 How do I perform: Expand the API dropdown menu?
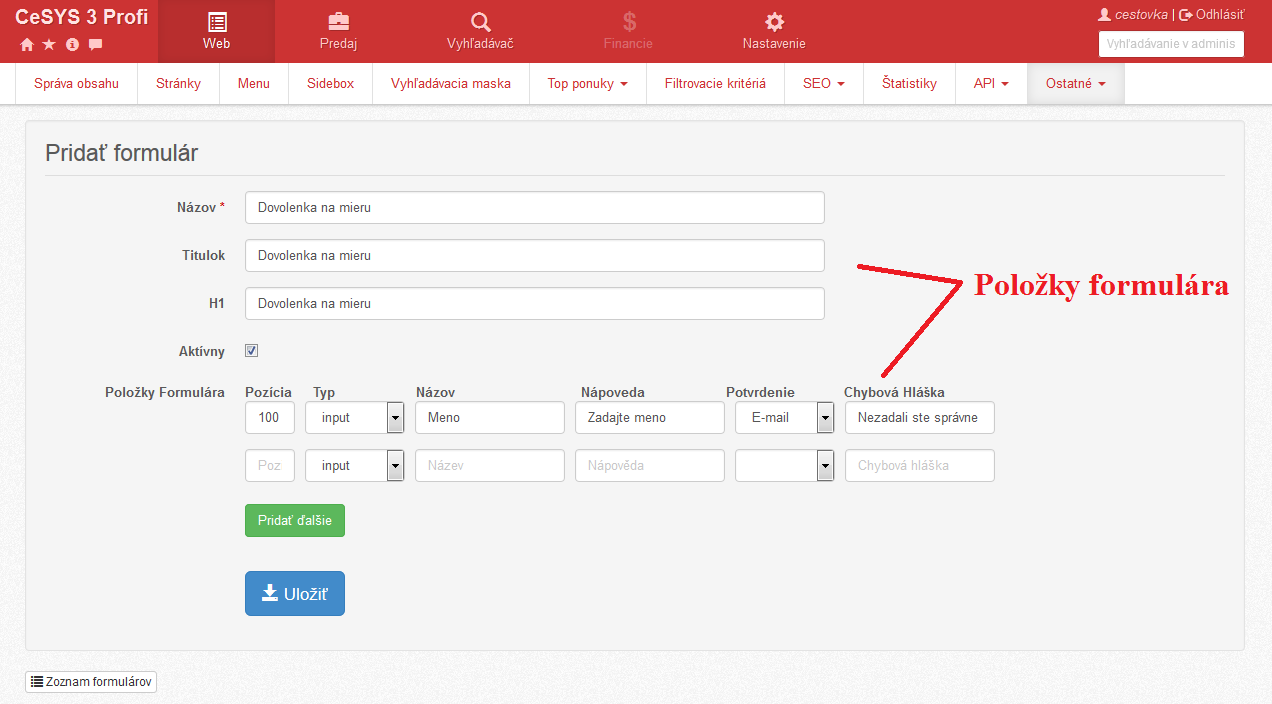991,84
